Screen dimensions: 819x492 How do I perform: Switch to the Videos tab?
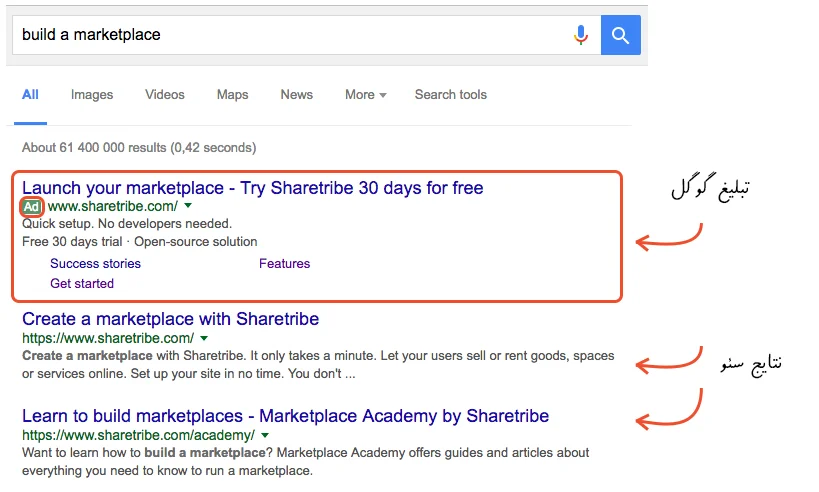tap(165, 95)
